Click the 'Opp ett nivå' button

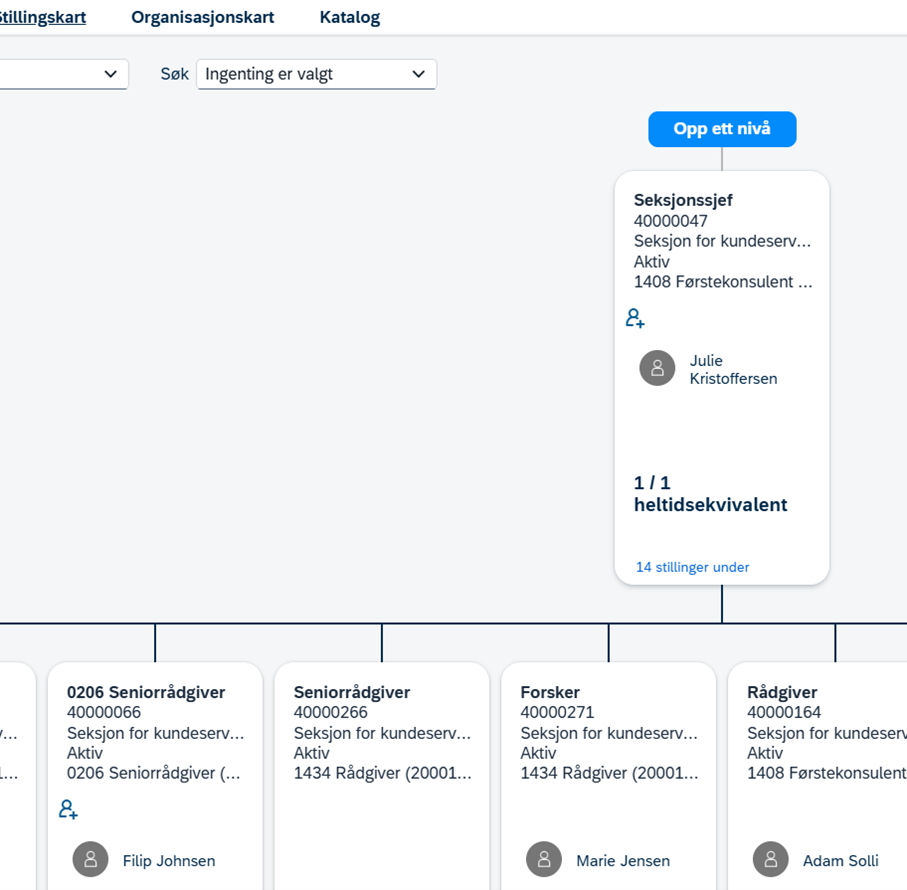(x=722, y=129)
